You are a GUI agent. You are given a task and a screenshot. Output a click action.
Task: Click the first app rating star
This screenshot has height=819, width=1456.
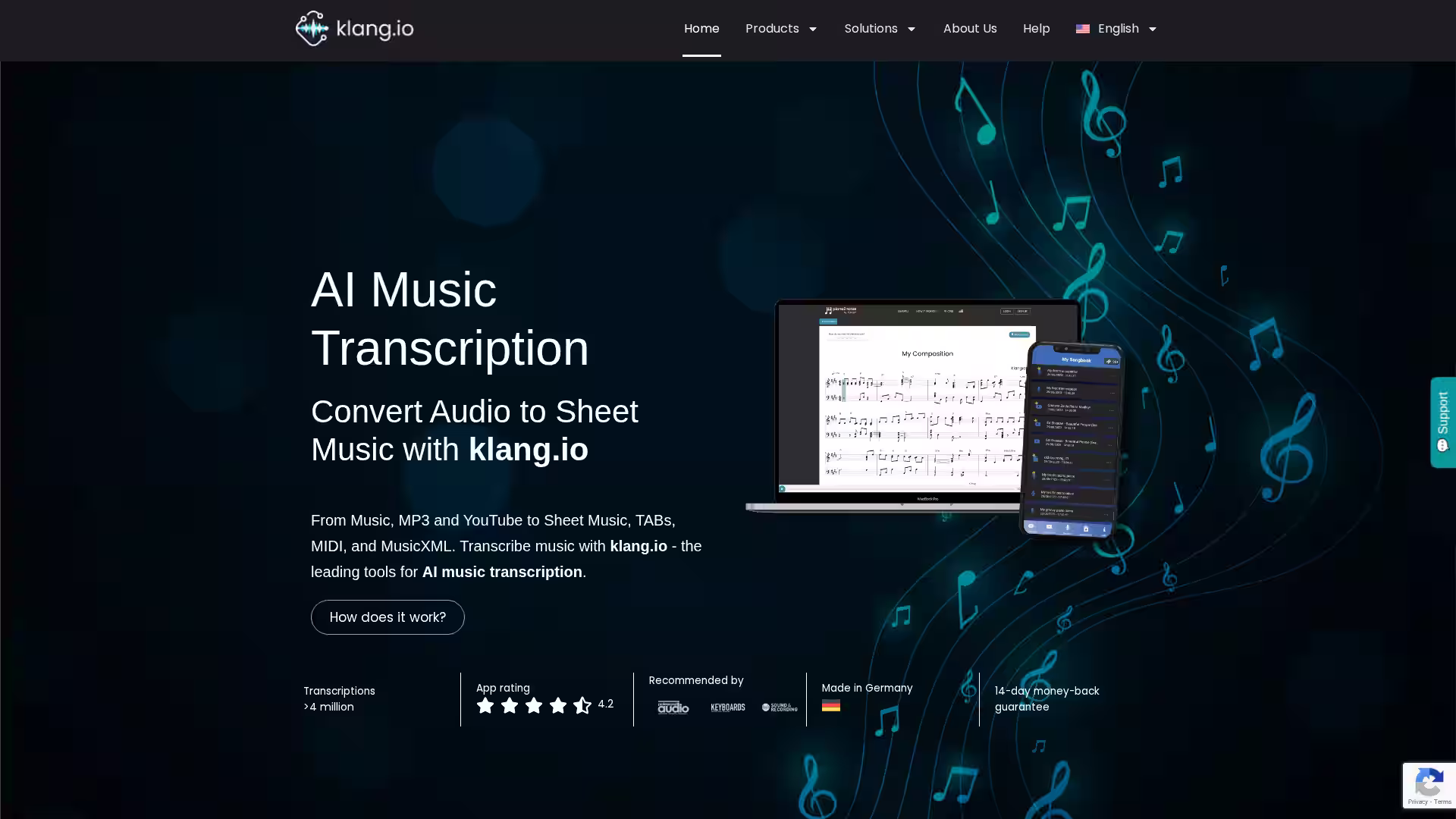click(x=485, y=706)
